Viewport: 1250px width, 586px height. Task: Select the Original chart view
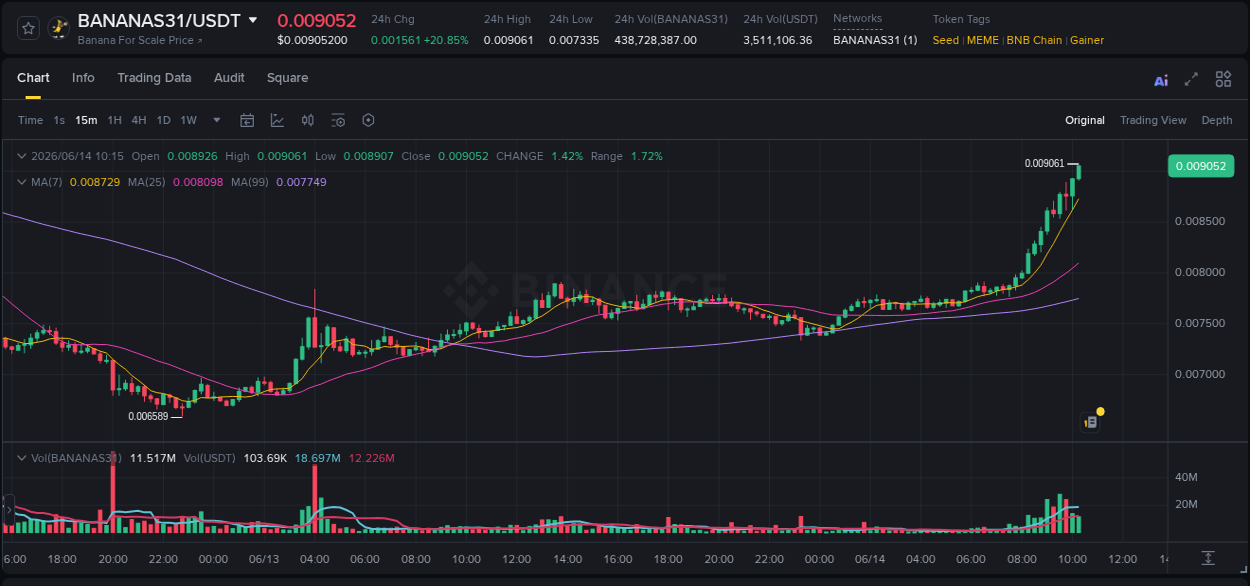click(x=1085, y=120)
